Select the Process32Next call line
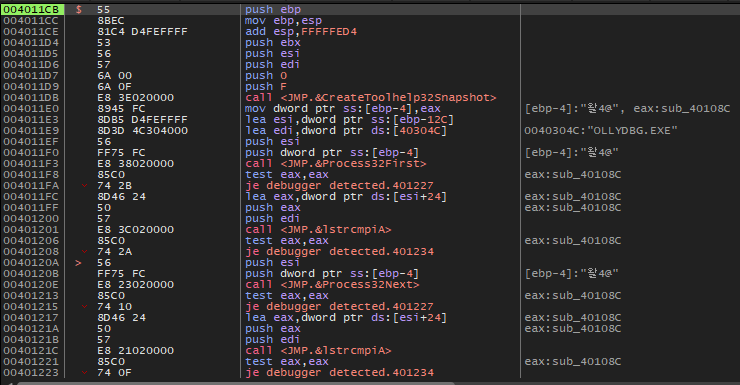740x385 pixels. 332,285
